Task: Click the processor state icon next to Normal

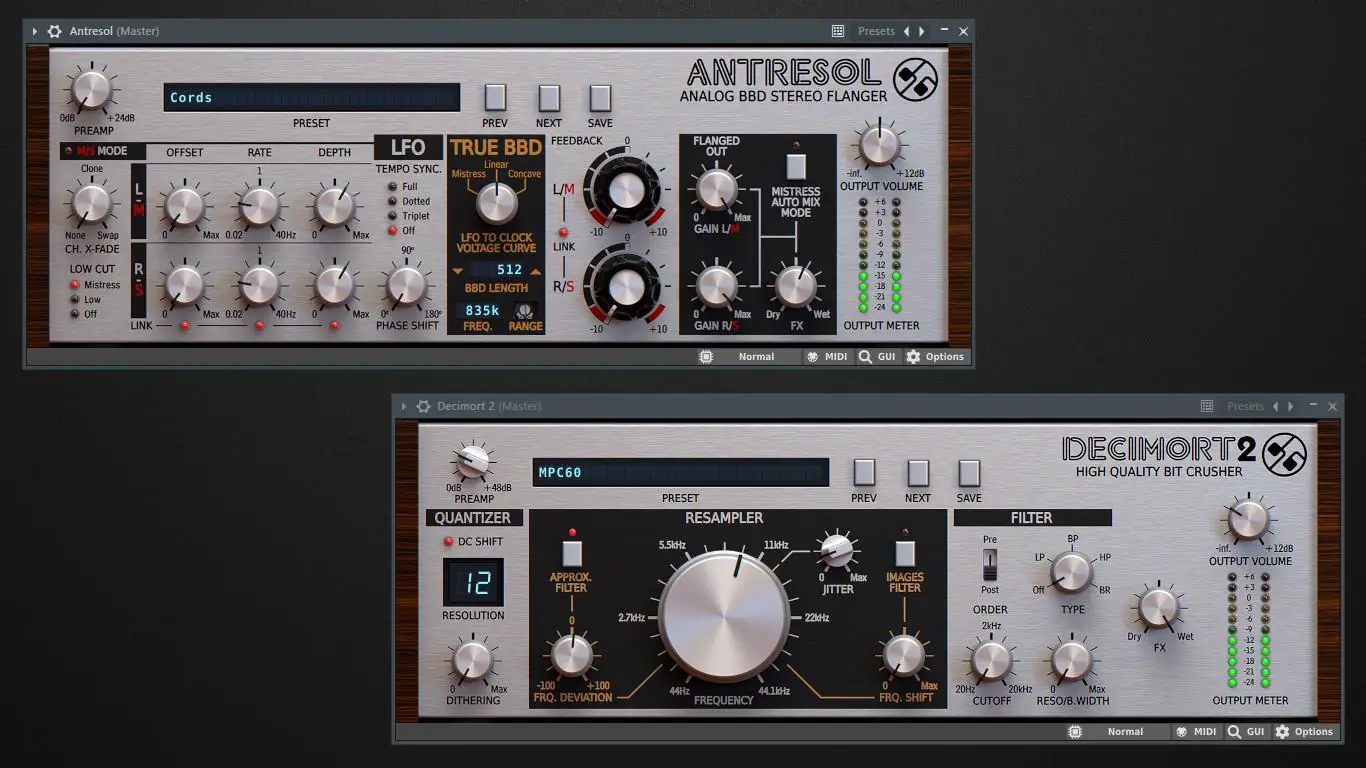Action: point(707,356)
